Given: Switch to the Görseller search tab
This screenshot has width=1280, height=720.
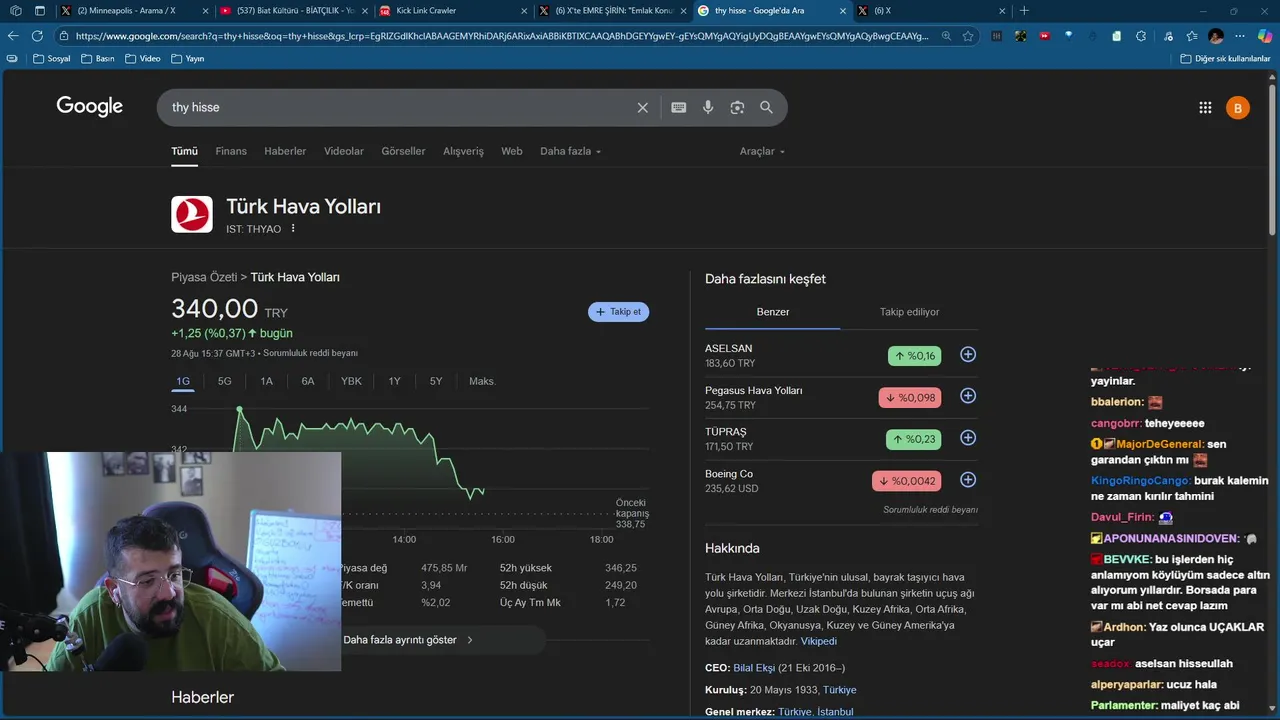Looking at the screenshot, I should coord(403,151).
